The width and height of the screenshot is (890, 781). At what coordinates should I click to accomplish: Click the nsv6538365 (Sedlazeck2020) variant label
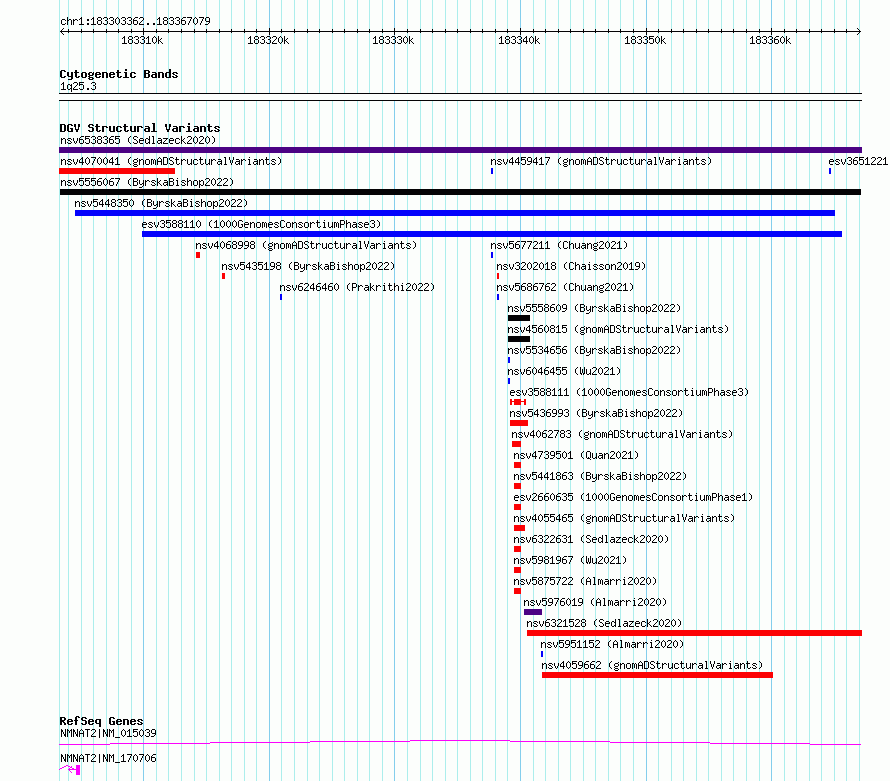tap(138, 140)
